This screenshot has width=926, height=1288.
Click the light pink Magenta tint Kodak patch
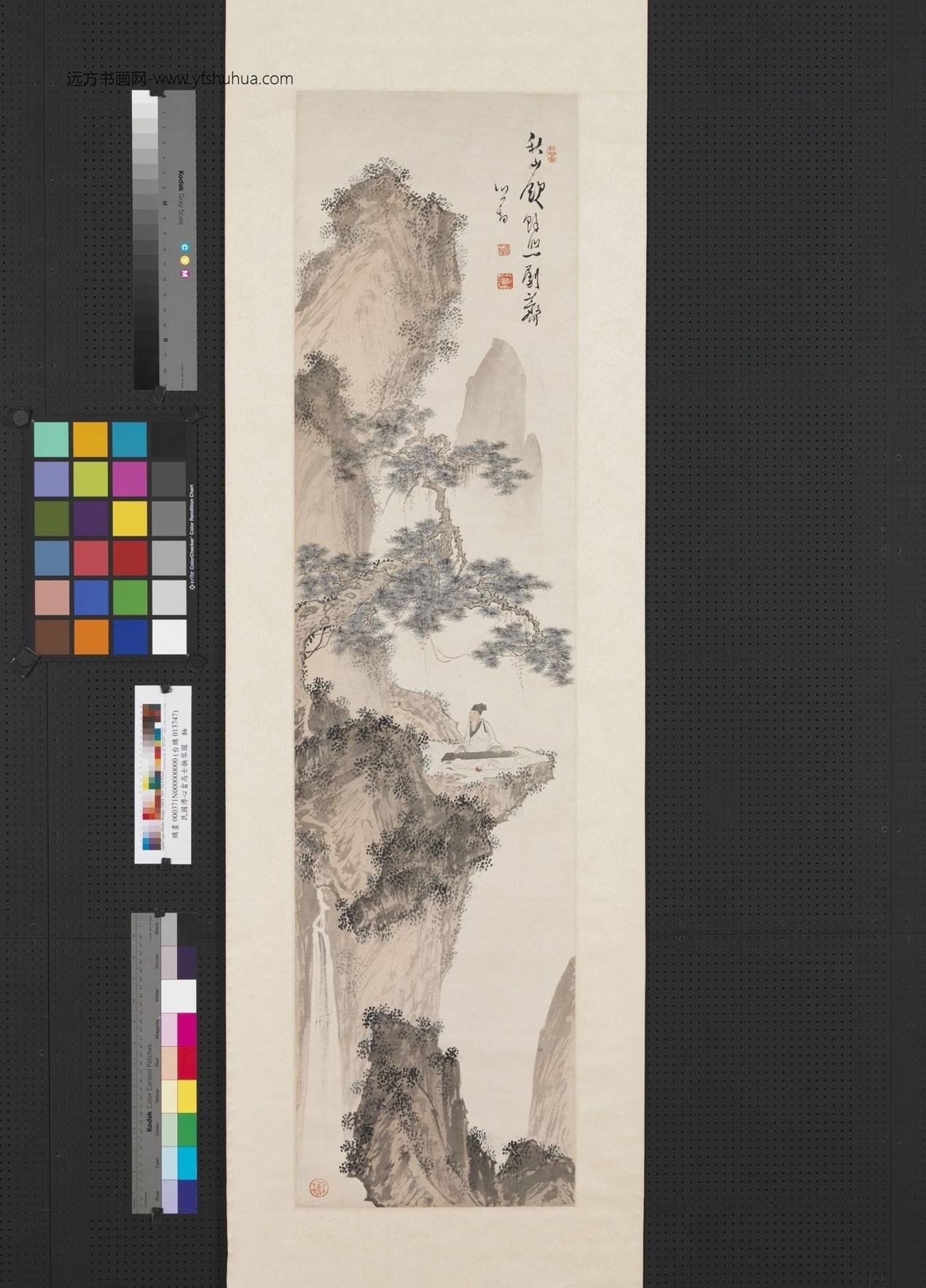[x=169, y=1029]
